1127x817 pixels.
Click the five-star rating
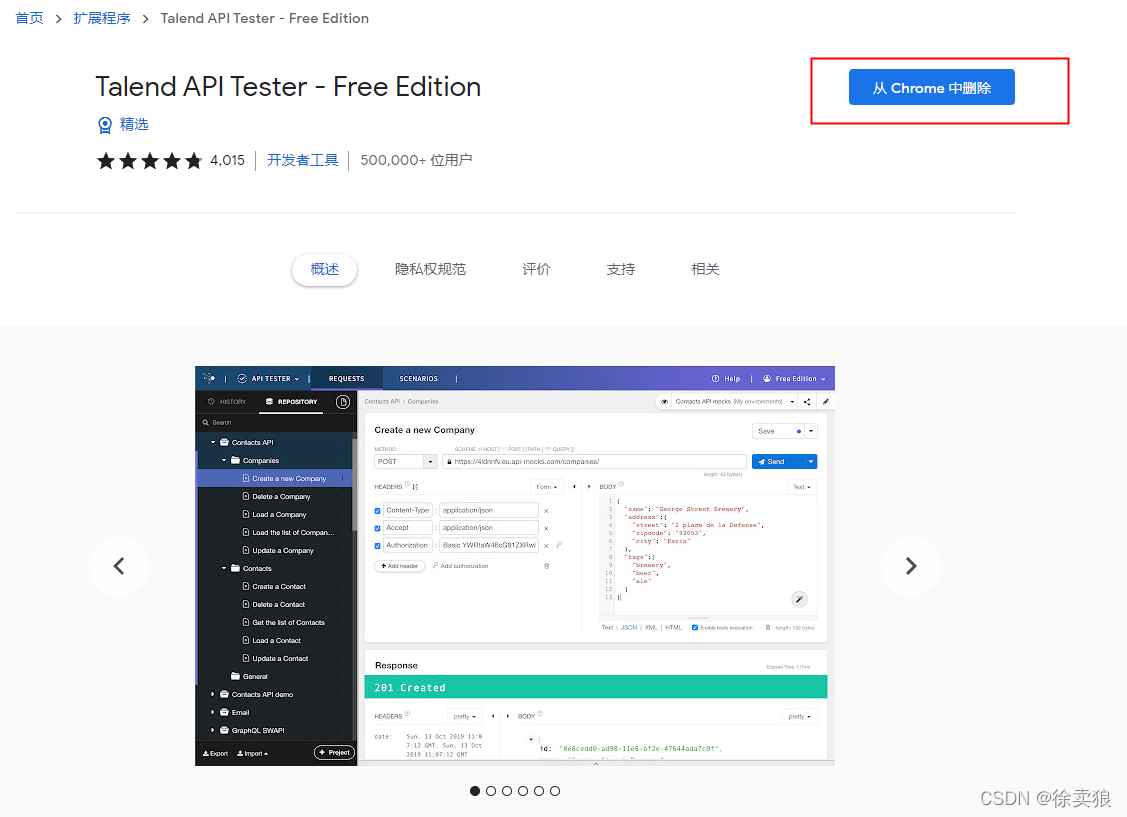point(150,160)
